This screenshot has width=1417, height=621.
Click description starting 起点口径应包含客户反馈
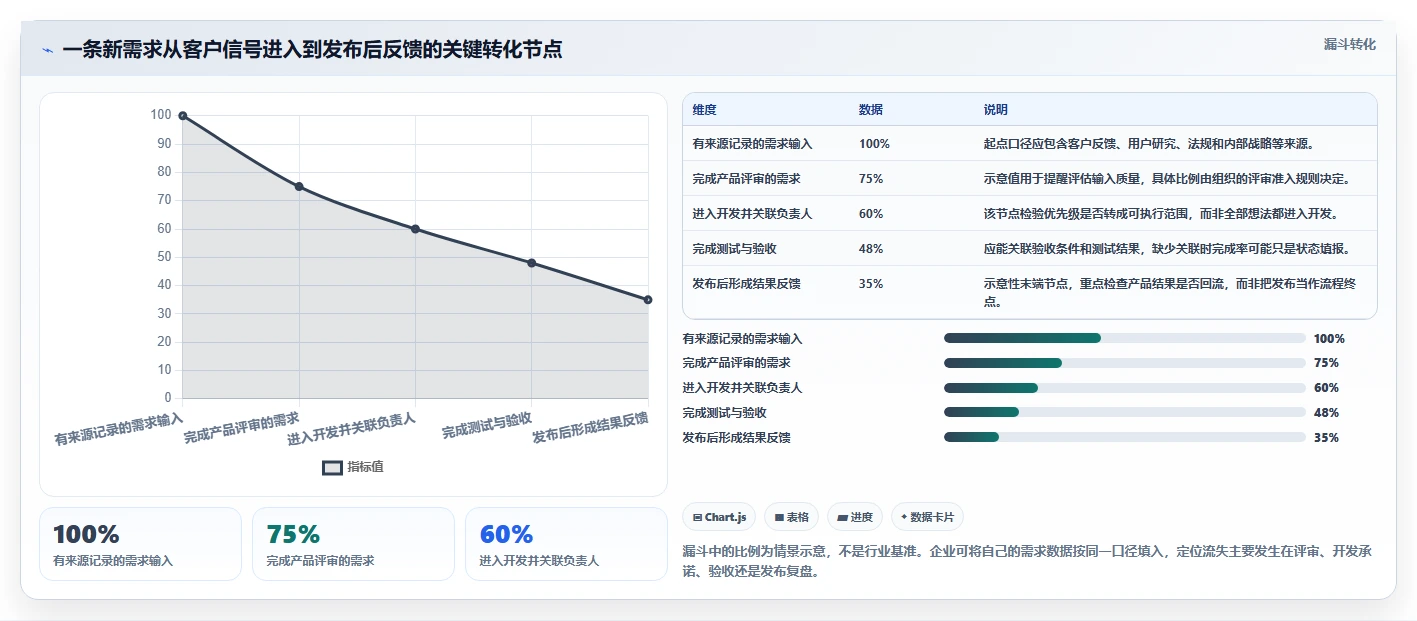(x=1149, y=144)
